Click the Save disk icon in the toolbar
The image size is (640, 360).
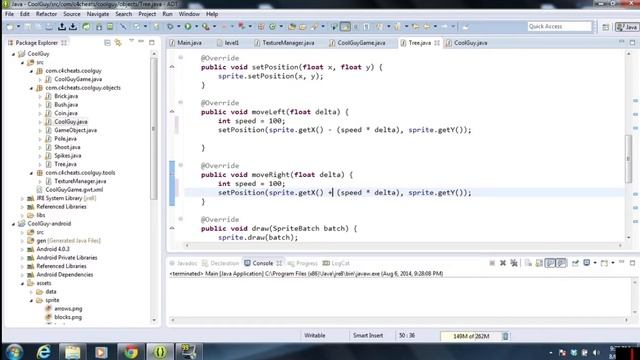tap(27, 27)
